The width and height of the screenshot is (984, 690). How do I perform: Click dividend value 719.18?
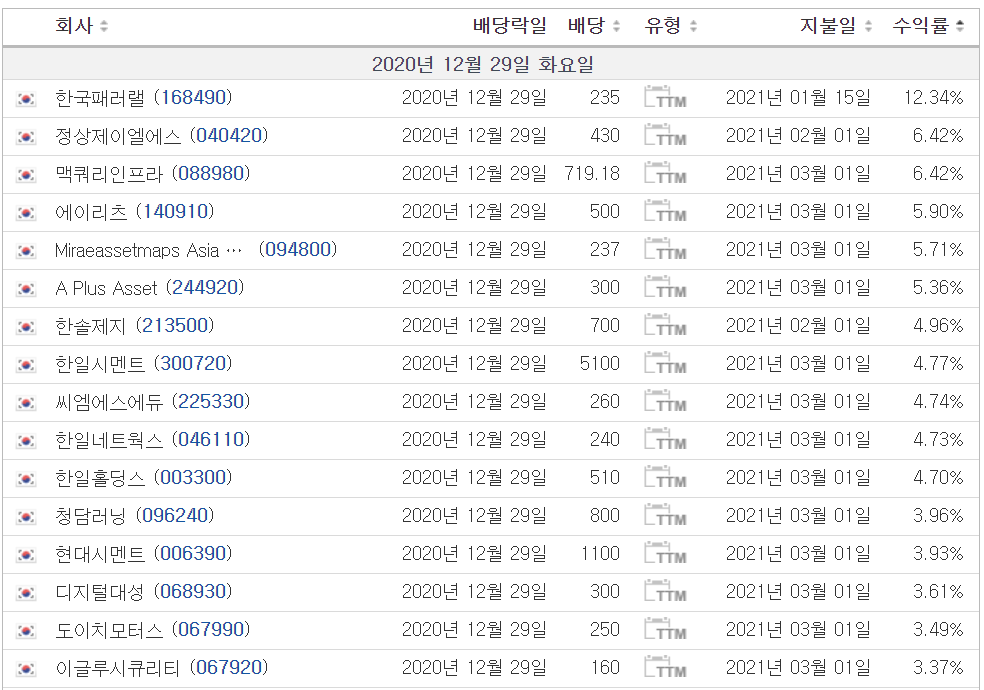tap(592, 173)
